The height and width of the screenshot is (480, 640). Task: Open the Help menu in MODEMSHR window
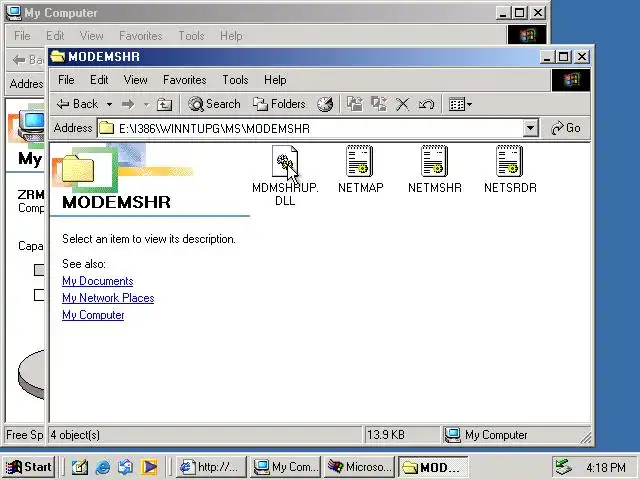tap(275, 80)
